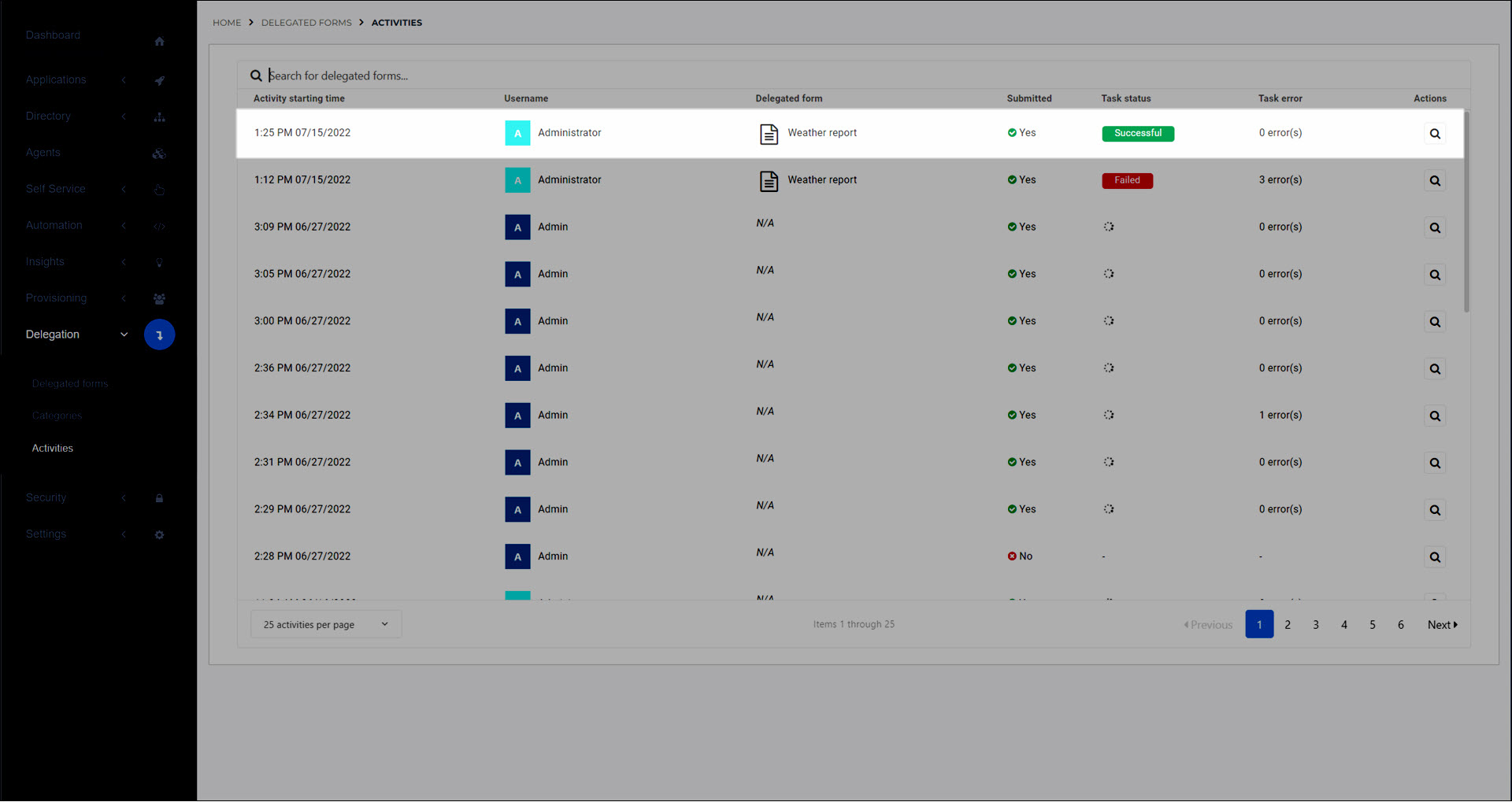Sort by Activity starting time header
Screen dimensions: 1512x802
pos(298,99)
